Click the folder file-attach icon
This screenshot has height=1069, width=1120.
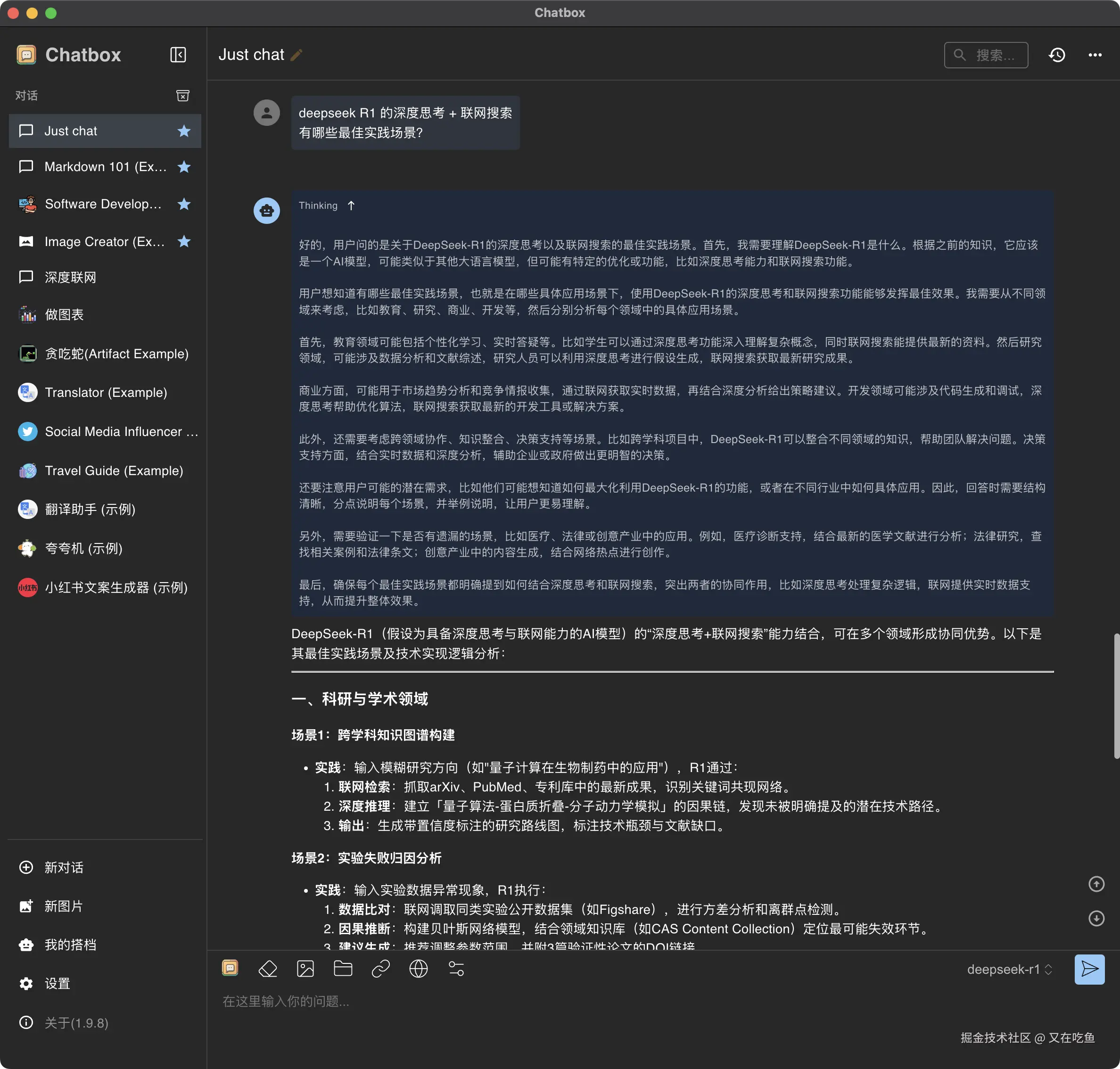[343, 969]
